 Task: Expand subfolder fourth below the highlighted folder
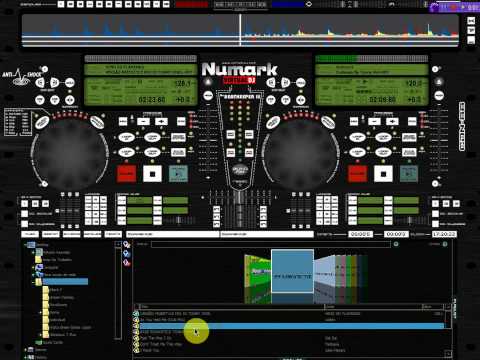41,313
